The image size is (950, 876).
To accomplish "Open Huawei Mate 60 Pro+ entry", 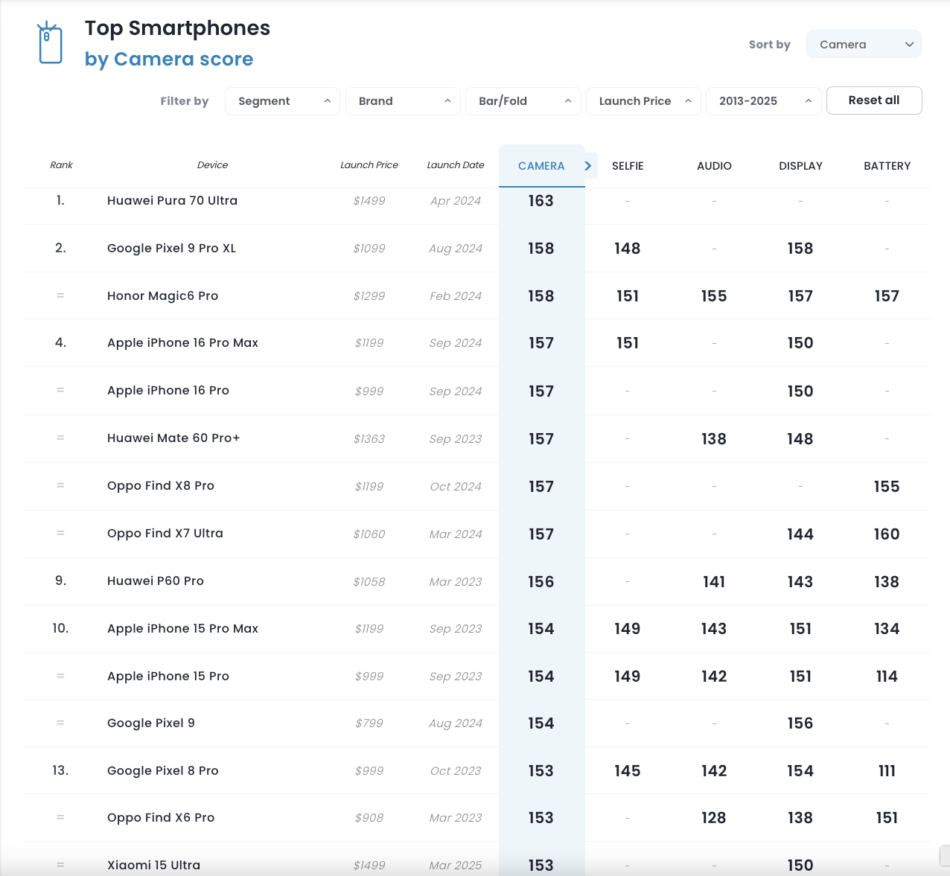I will click(x=173, y=438).
